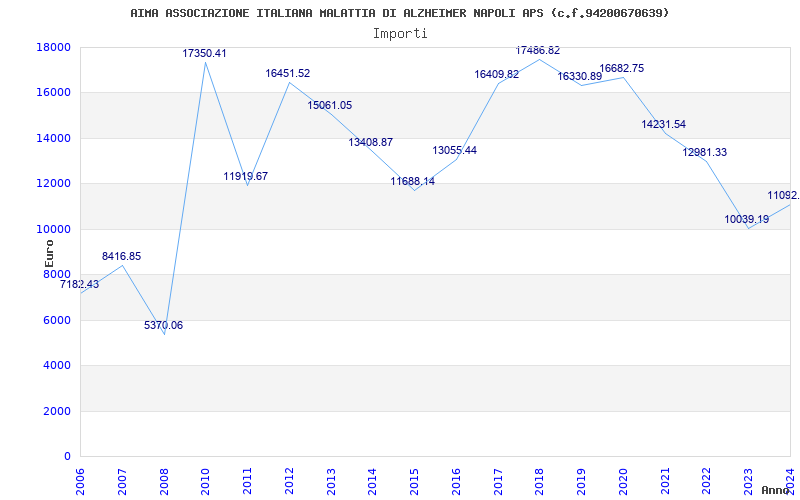Click the x-axis year label 2020
Viewport: 800px width, 500px height.
click(623, 482)
